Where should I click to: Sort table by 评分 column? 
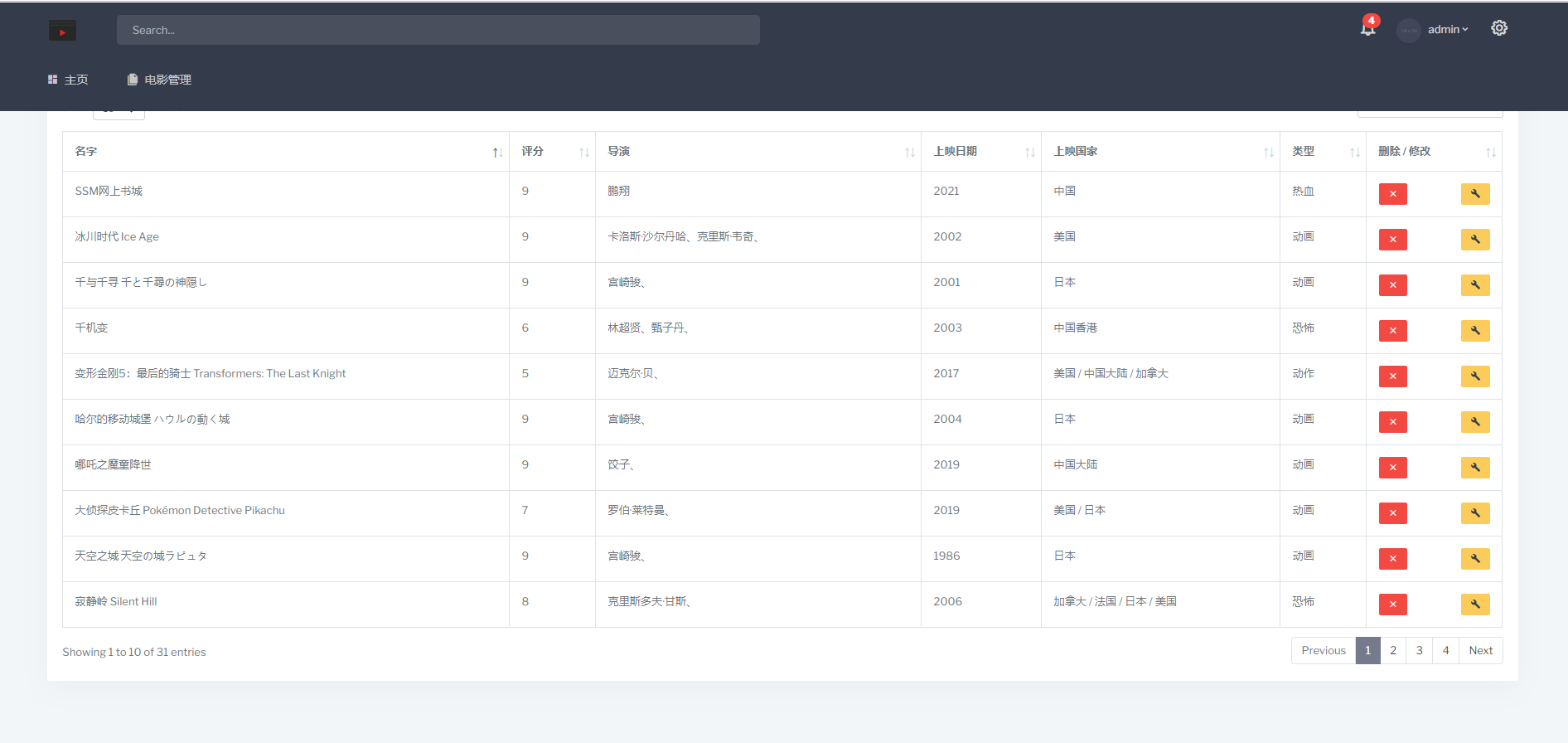pos(552,152)
